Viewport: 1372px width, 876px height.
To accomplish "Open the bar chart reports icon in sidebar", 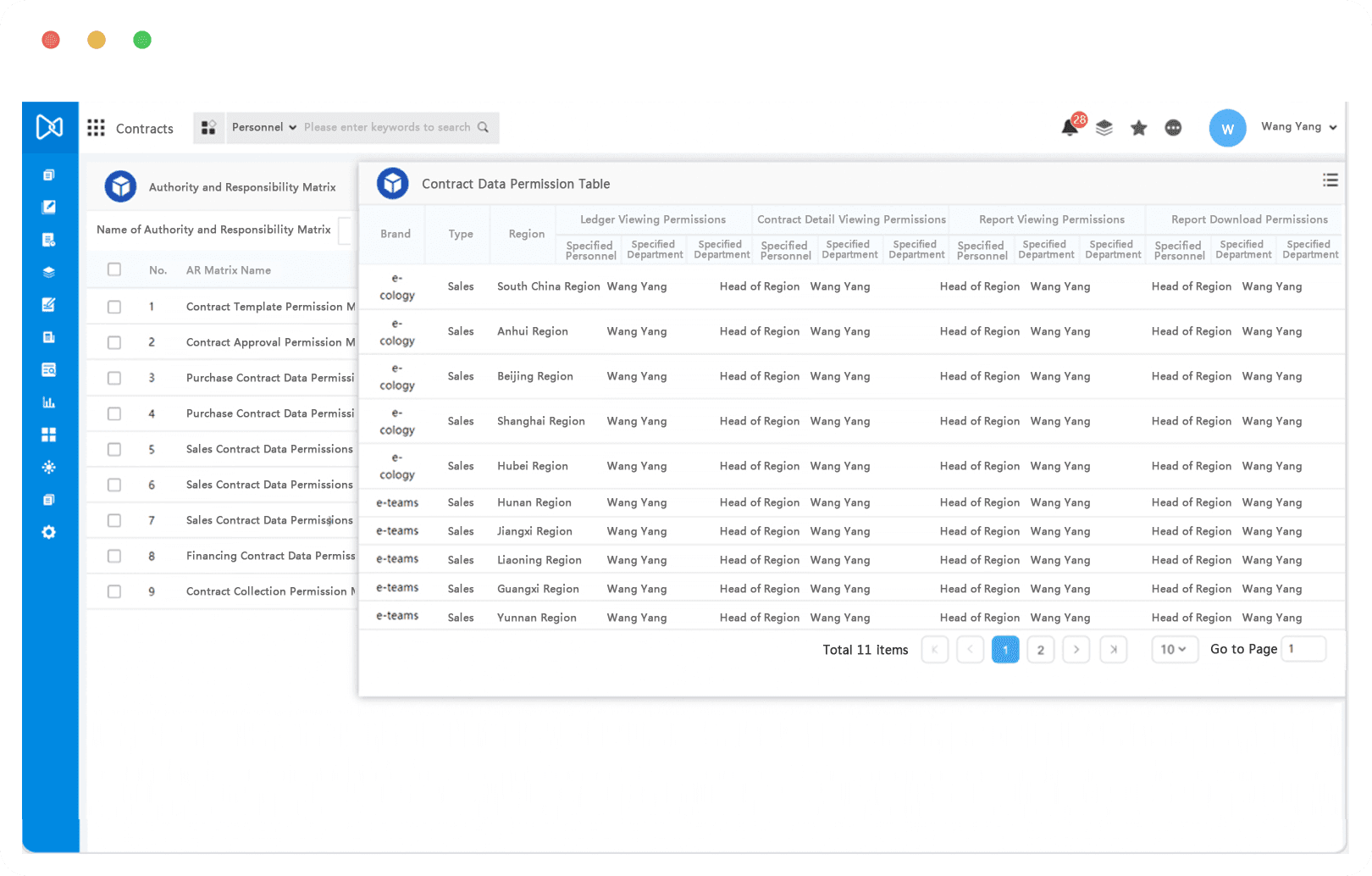I will 49,402.
